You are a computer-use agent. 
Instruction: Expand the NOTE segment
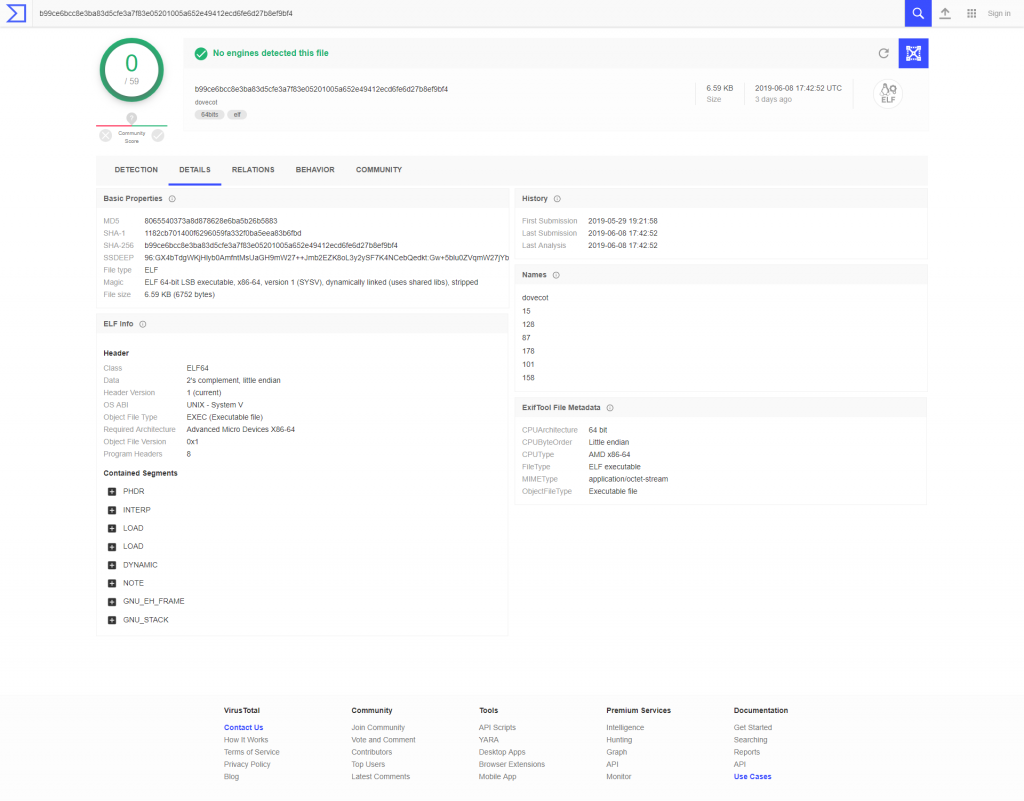(112, 584)
